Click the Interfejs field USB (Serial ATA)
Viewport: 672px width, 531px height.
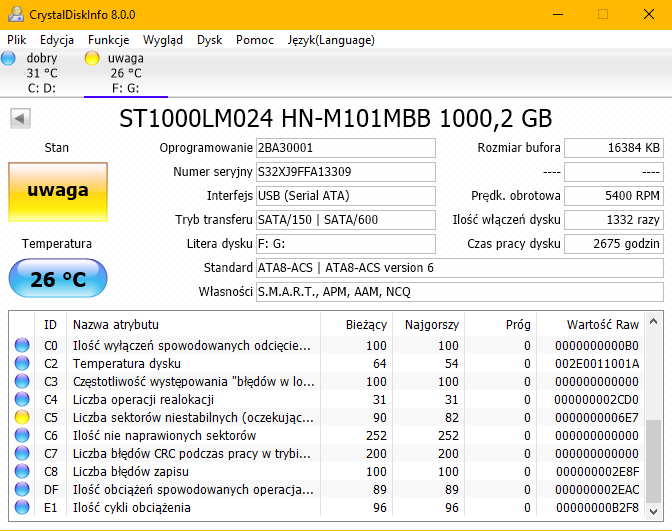coord(346,196)
